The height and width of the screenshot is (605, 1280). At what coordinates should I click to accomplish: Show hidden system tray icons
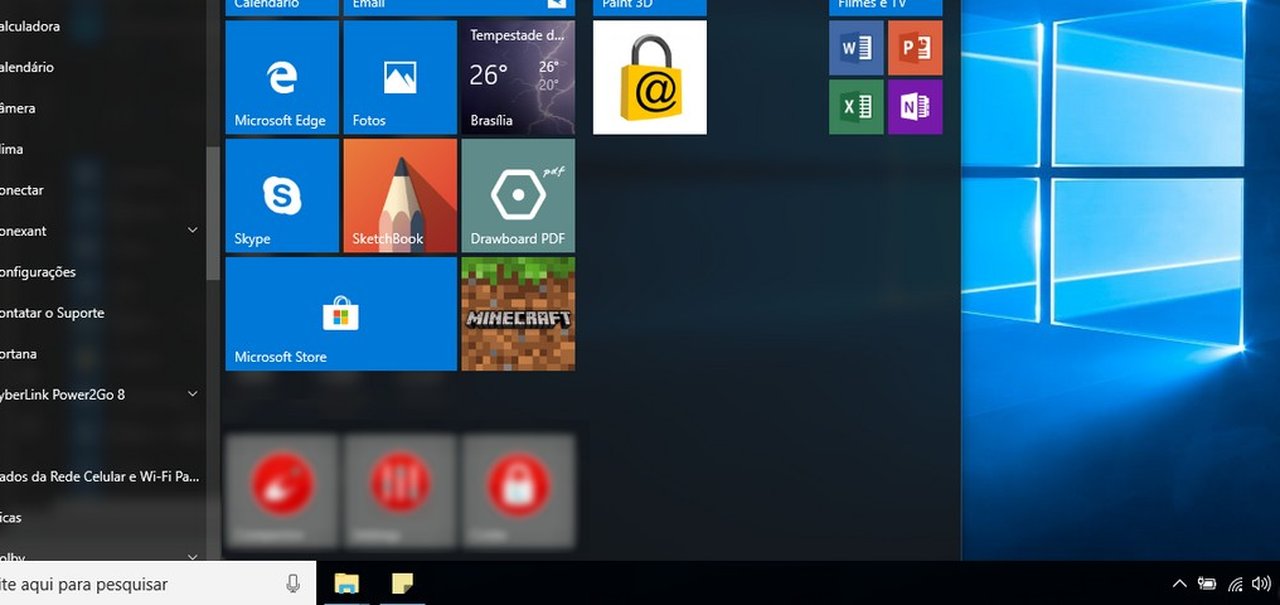tap(1179, 584)
